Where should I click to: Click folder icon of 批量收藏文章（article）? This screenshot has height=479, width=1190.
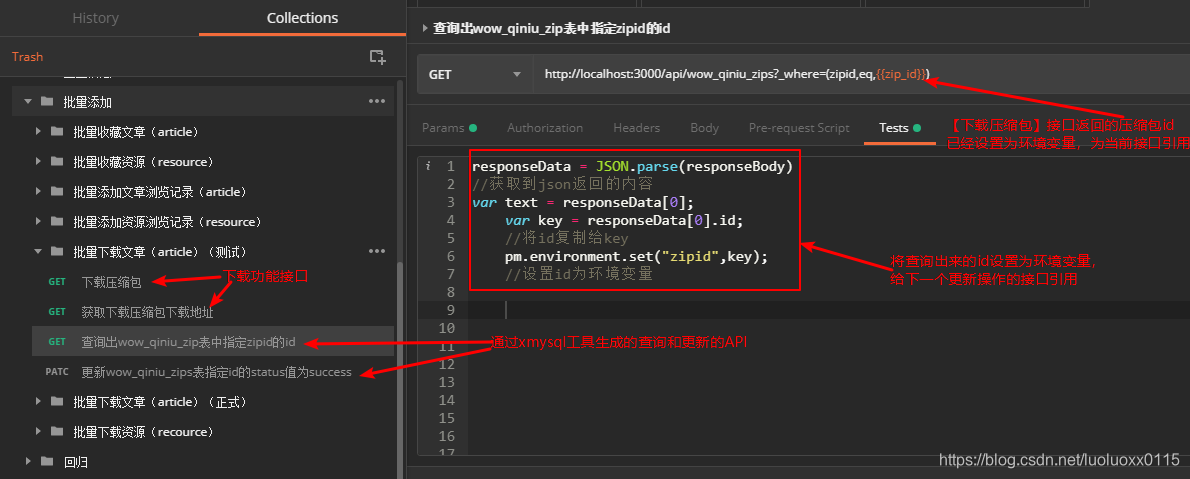coord(57,131)
